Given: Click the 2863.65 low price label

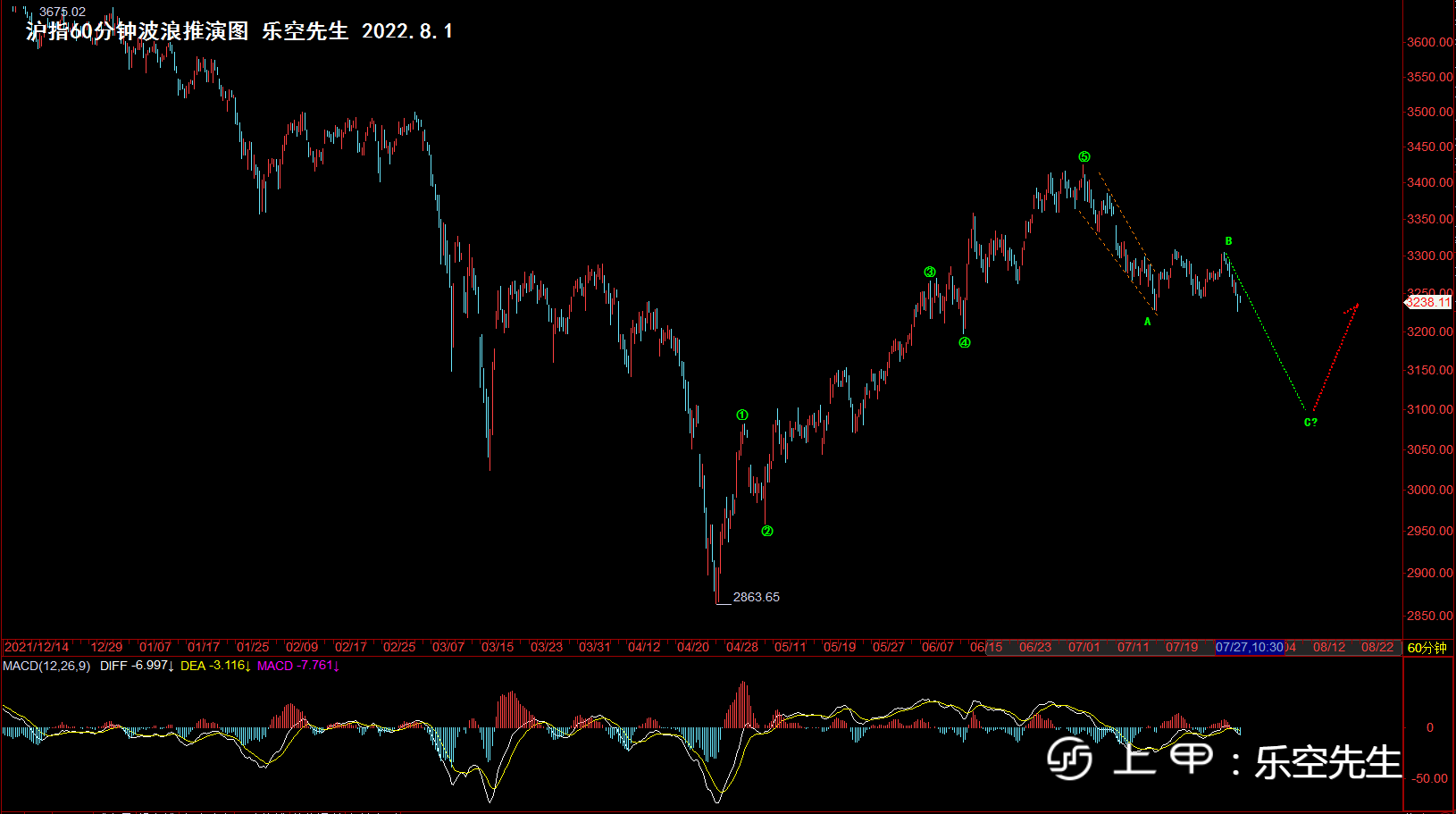Looking at the screenshot, I should click(x=756, y=597).
